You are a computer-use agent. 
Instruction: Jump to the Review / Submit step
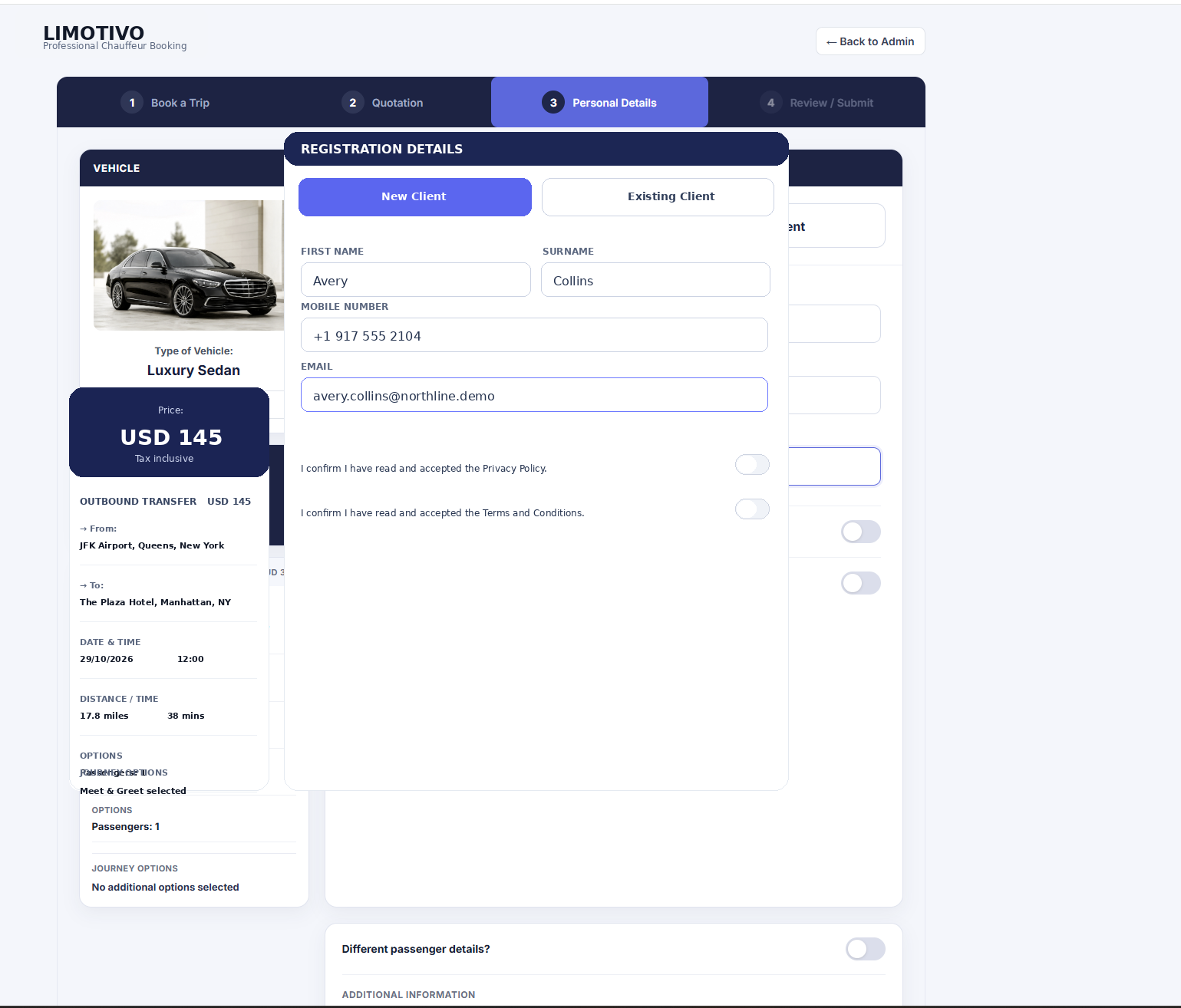(x=816, y=103)
